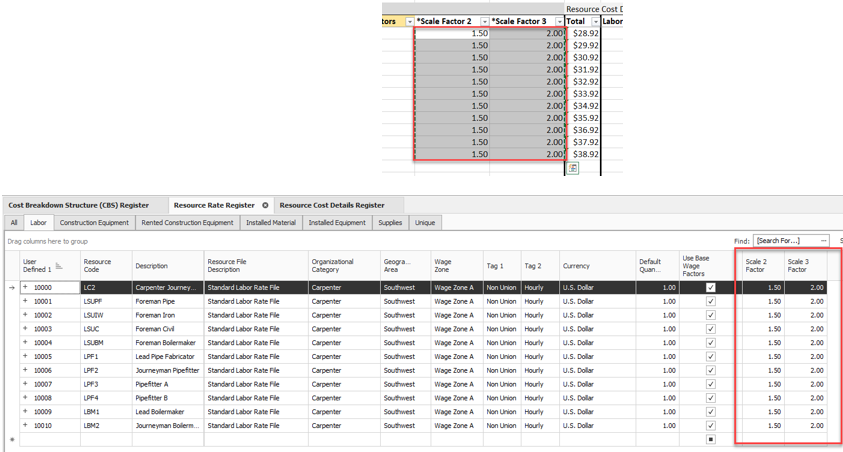The width and height of the screenshot is (843, 452).
Task: Select the Supplies tab
Action: (390, 223)
